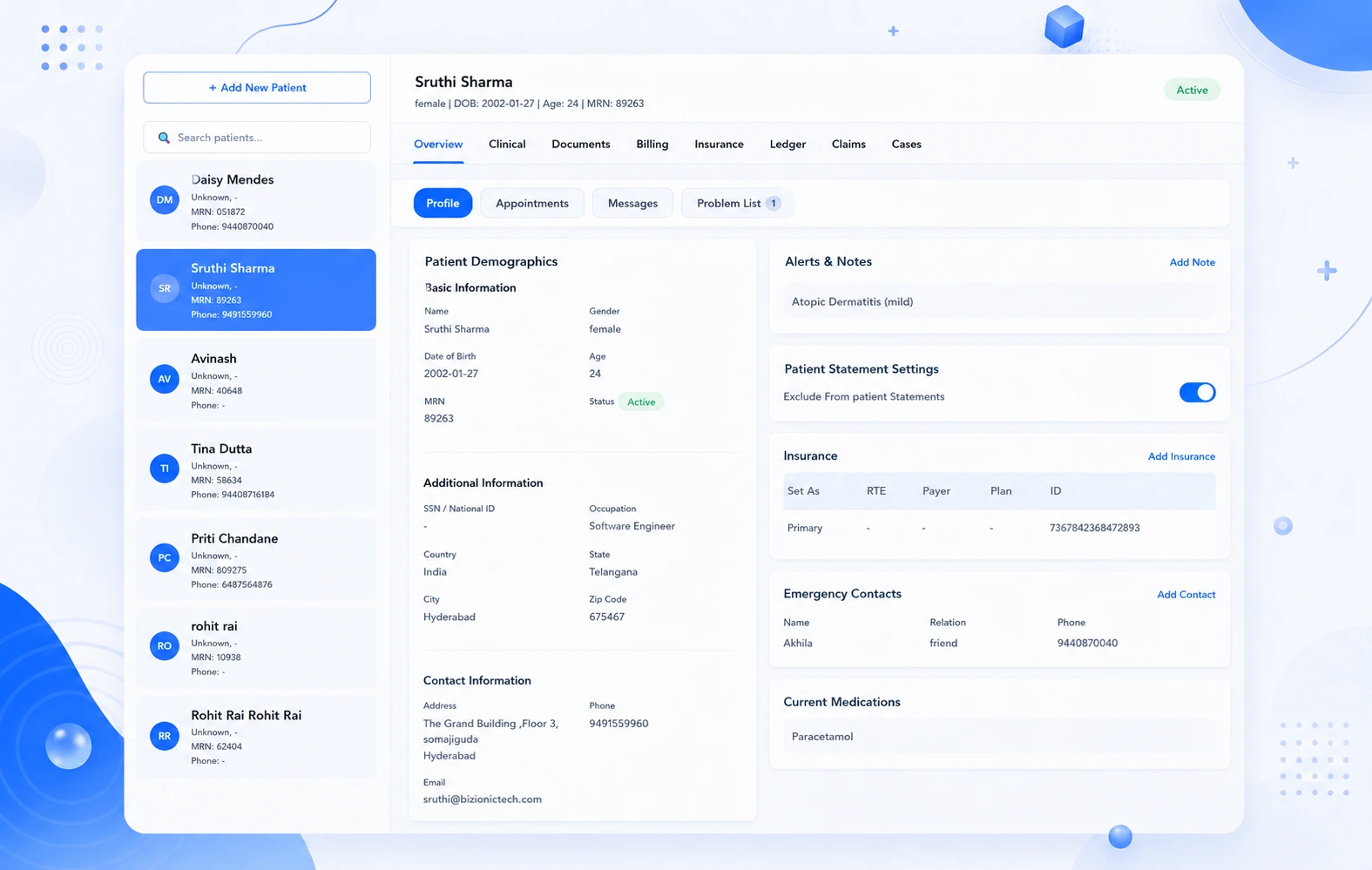
Task: Open the Insurance tab
Action: [x=719, y=145]
